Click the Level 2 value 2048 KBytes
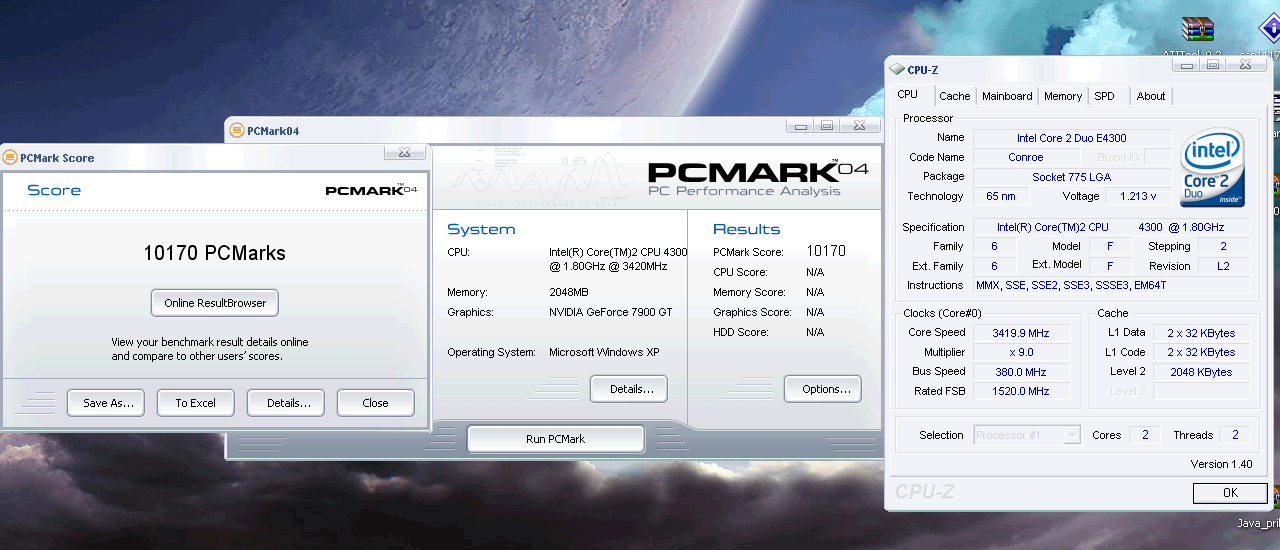Screen dimensions: 1280x550 point(1201,372)
